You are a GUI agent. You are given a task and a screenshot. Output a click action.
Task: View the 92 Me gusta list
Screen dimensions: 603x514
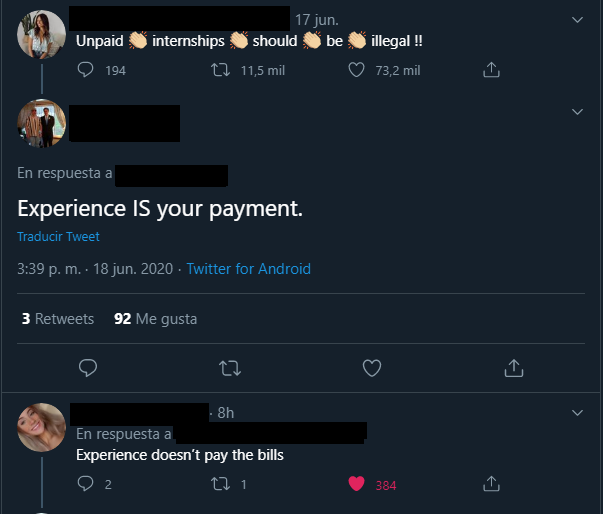[155, 319]
